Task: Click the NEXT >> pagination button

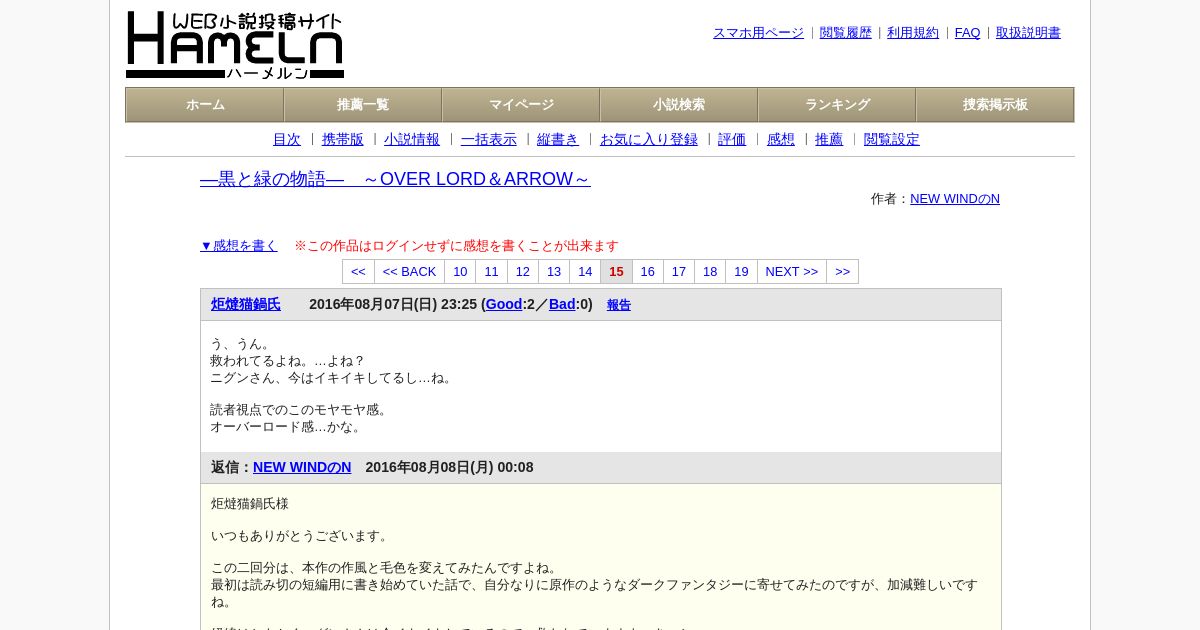Action: 792,272
